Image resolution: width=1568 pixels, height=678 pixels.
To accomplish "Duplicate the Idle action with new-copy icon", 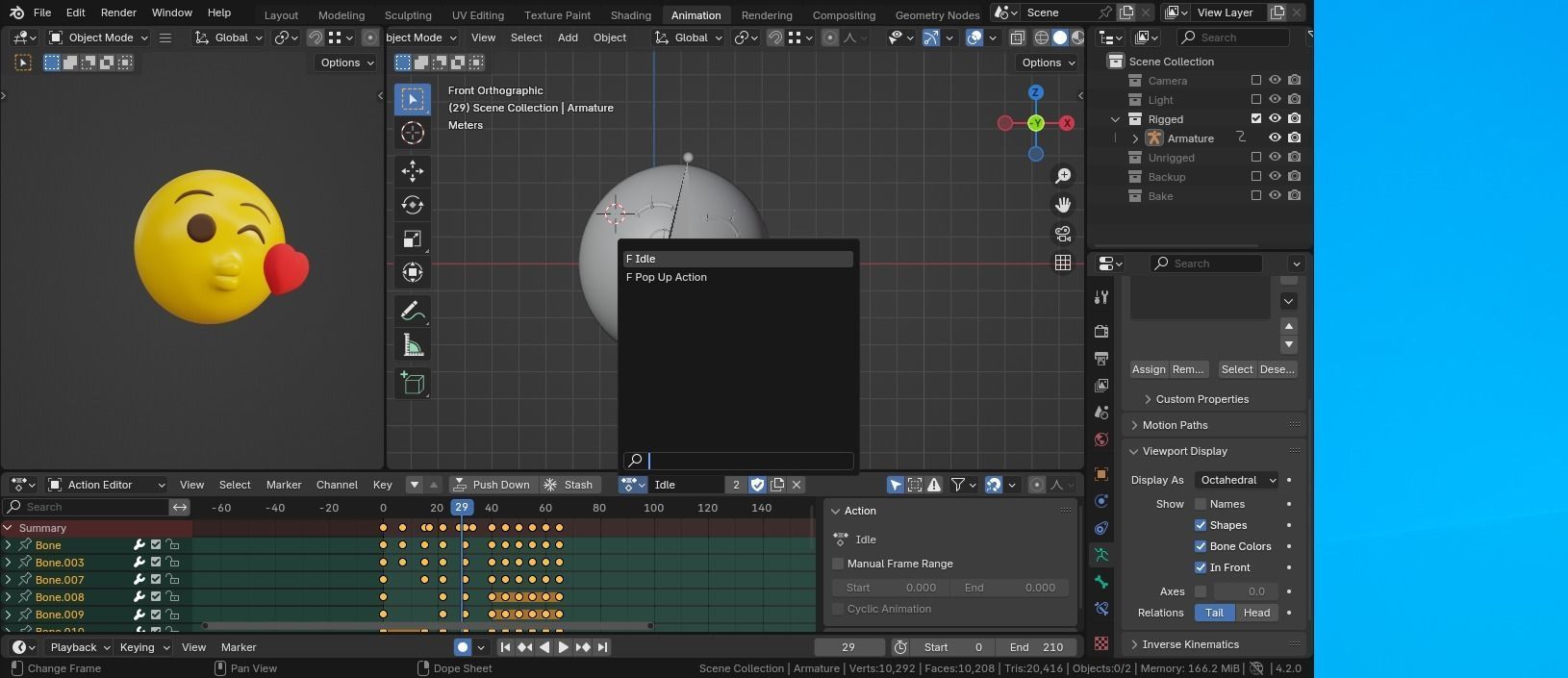I will pos(777,485).
